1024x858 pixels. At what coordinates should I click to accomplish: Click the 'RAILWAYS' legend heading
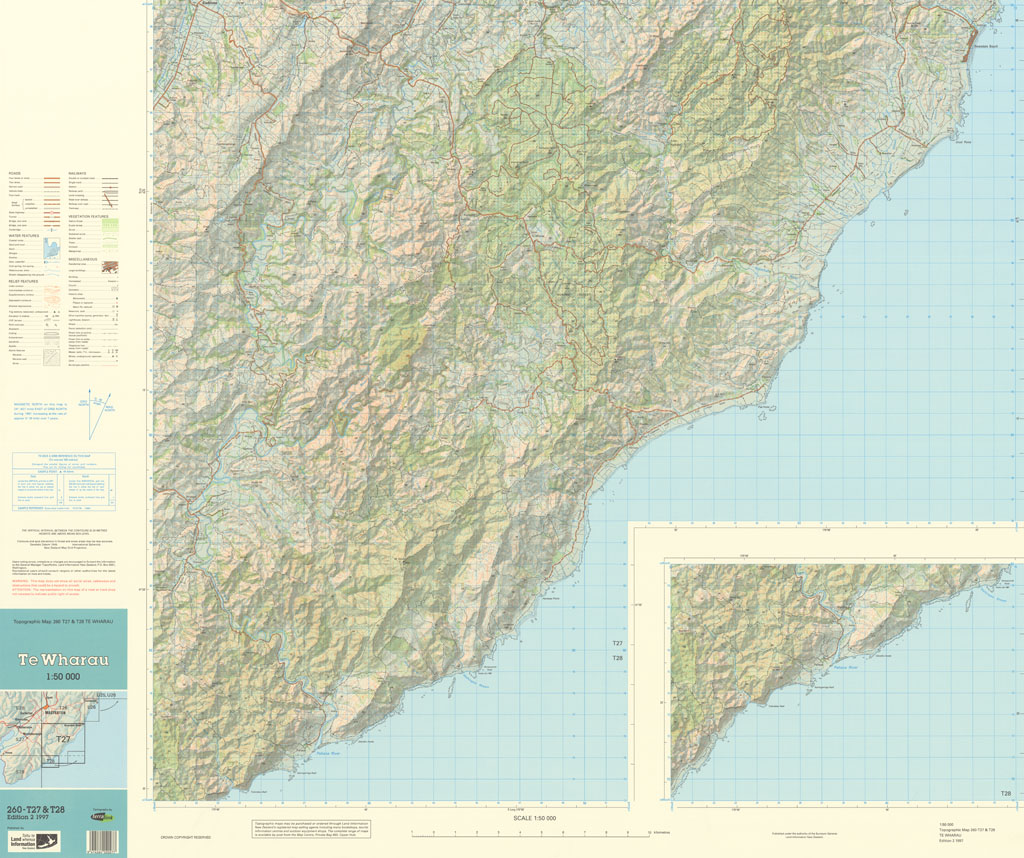coord(77,172)
